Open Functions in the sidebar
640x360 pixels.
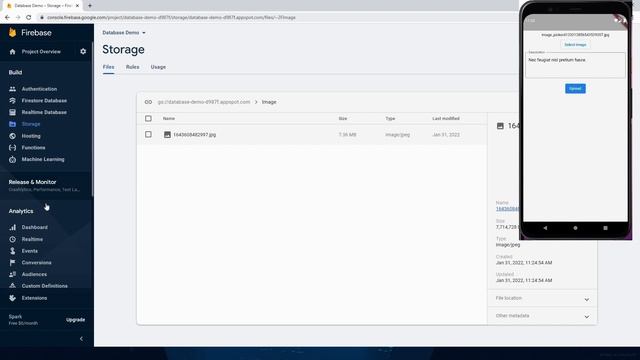(x=33, y=148)
